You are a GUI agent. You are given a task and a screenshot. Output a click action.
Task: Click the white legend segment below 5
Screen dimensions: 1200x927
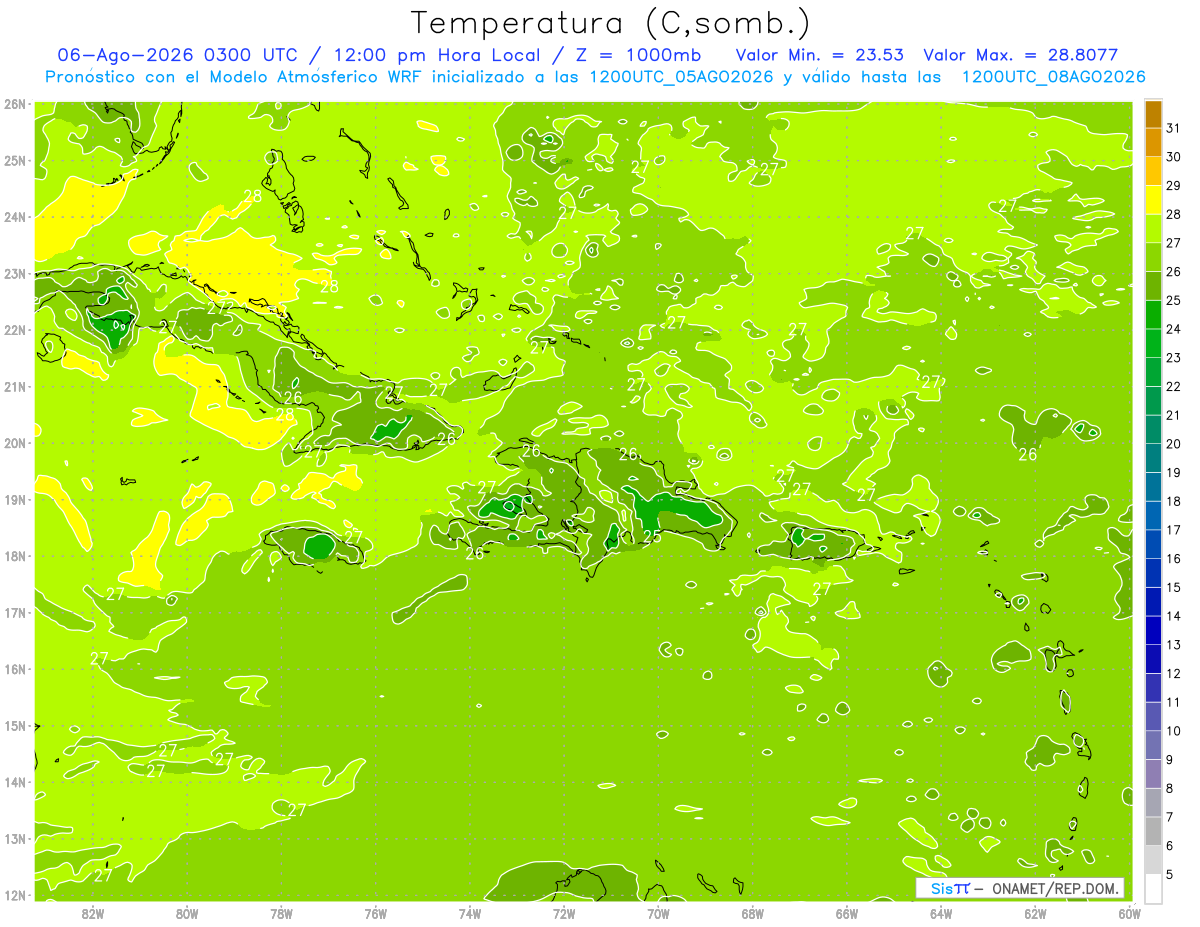coord(1153,888)
